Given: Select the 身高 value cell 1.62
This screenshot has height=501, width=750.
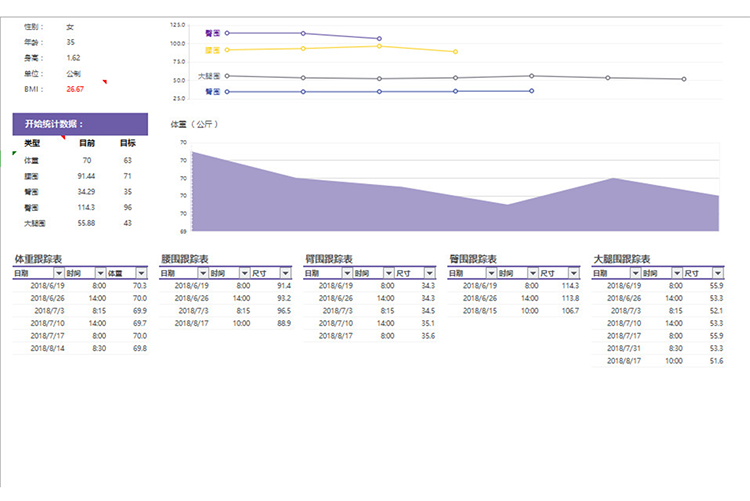Looking at the screenshot, I should coord(74,58).
